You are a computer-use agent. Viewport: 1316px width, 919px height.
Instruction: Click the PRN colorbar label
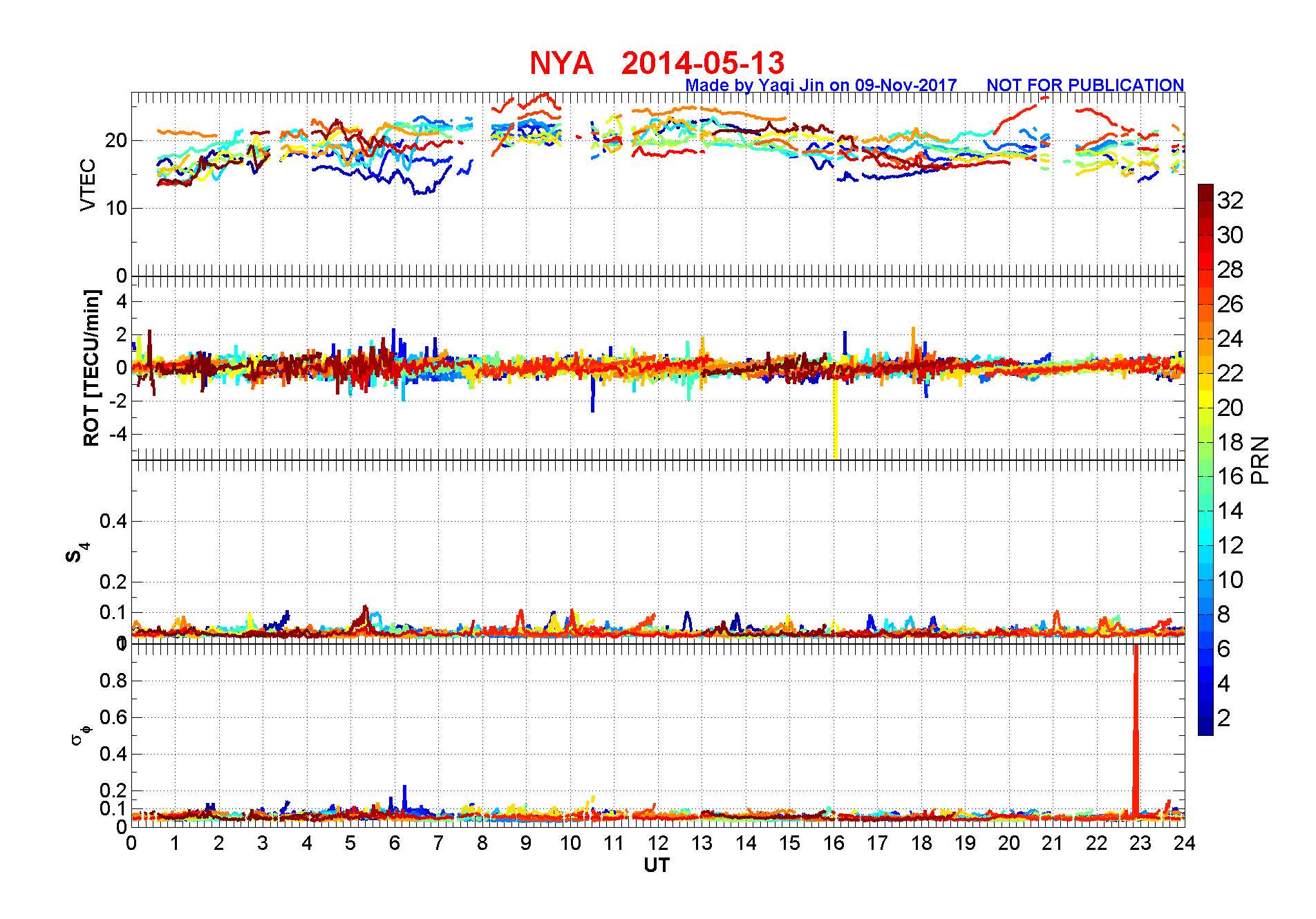point(1260,460)
